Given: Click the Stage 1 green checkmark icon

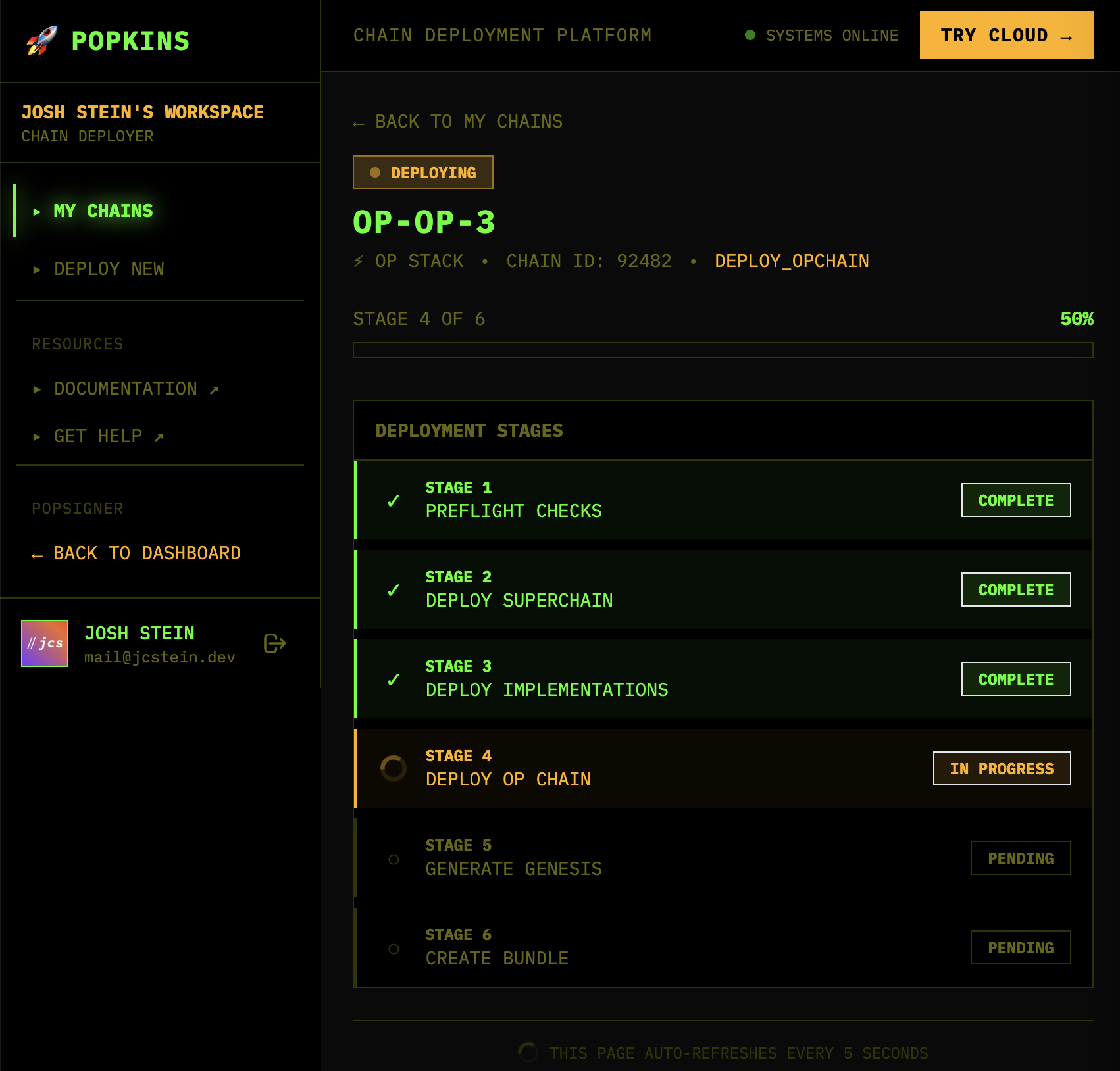Looking at the screenshot, I should pyautogui.click(x=394, y=501).
